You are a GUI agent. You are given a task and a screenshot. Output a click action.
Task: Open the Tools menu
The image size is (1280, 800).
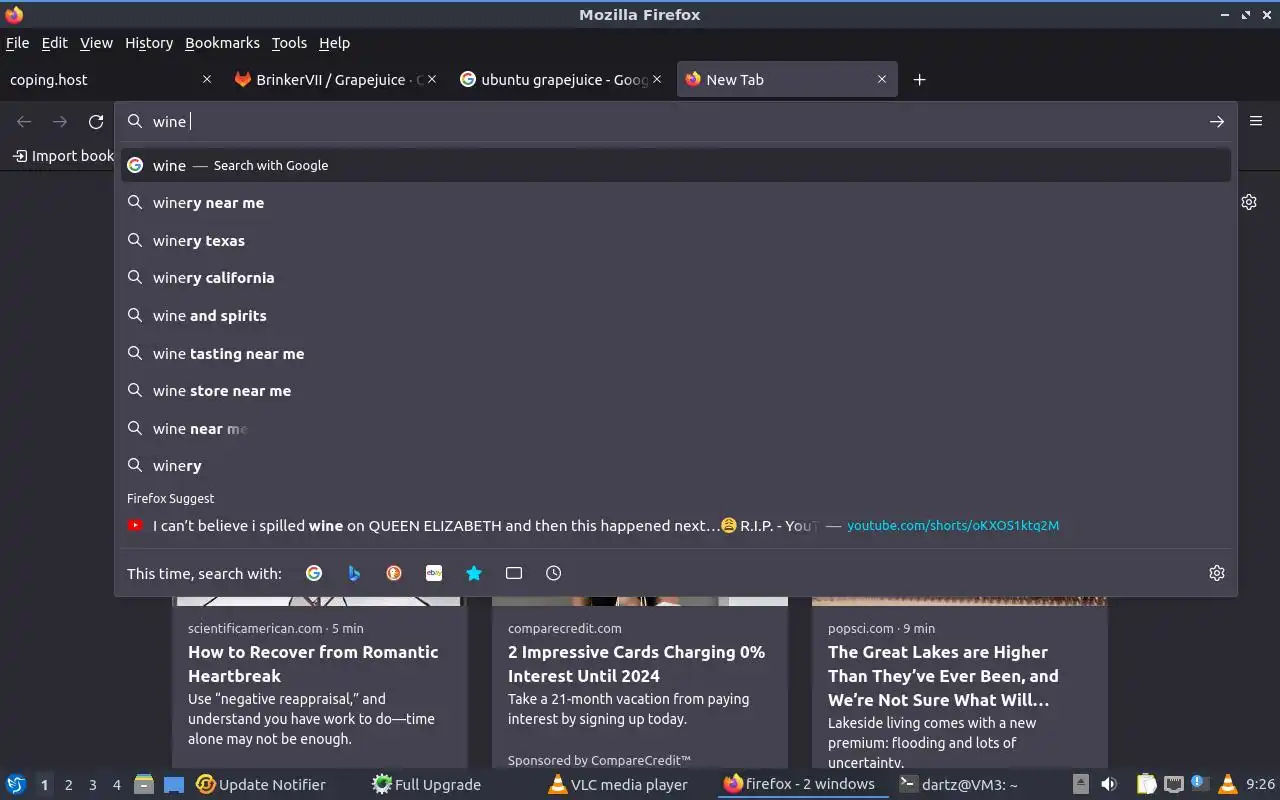pyautogui.click(x=289, y=43)
